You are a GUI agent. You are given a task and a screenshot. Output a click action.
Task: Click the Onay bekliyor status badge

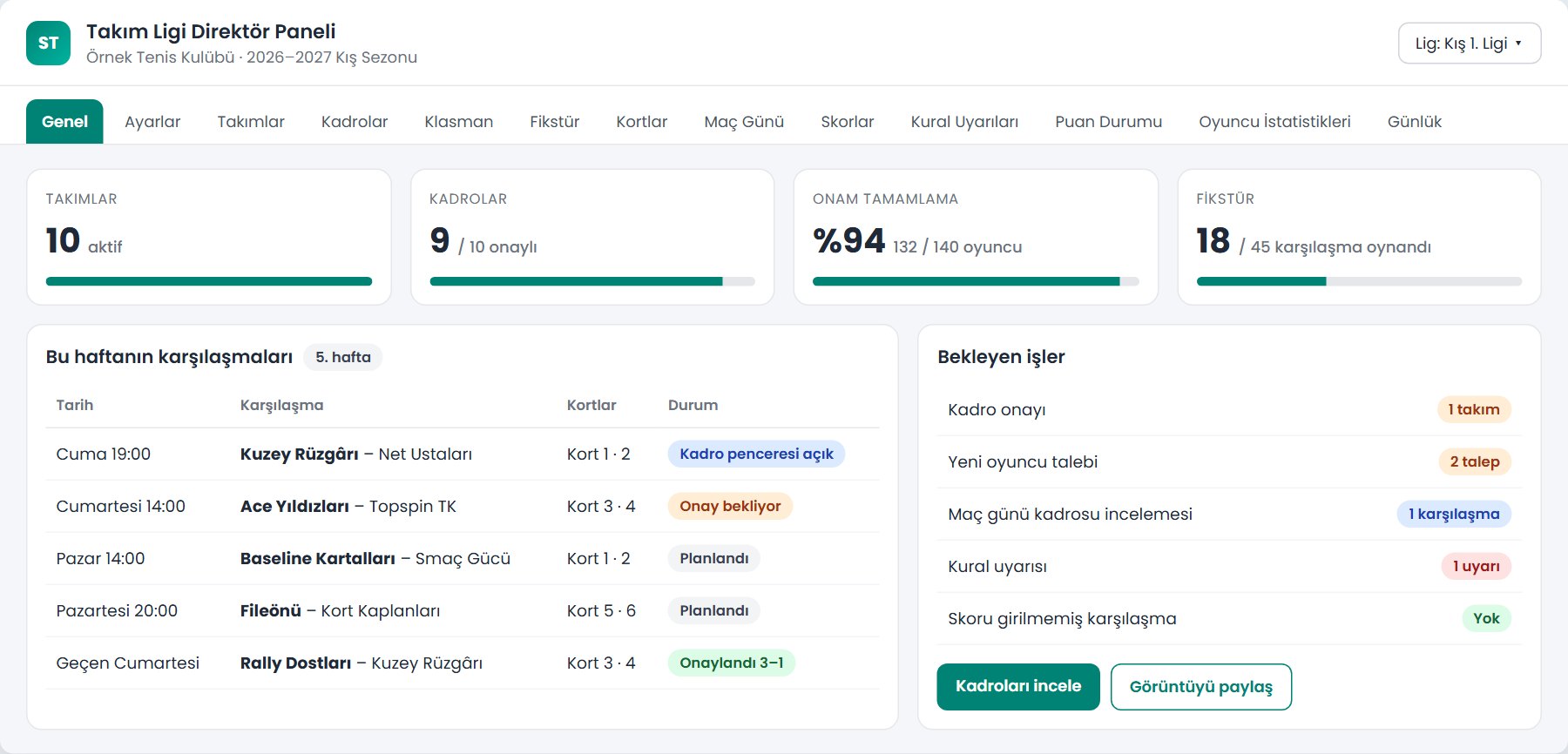point(730,506)
